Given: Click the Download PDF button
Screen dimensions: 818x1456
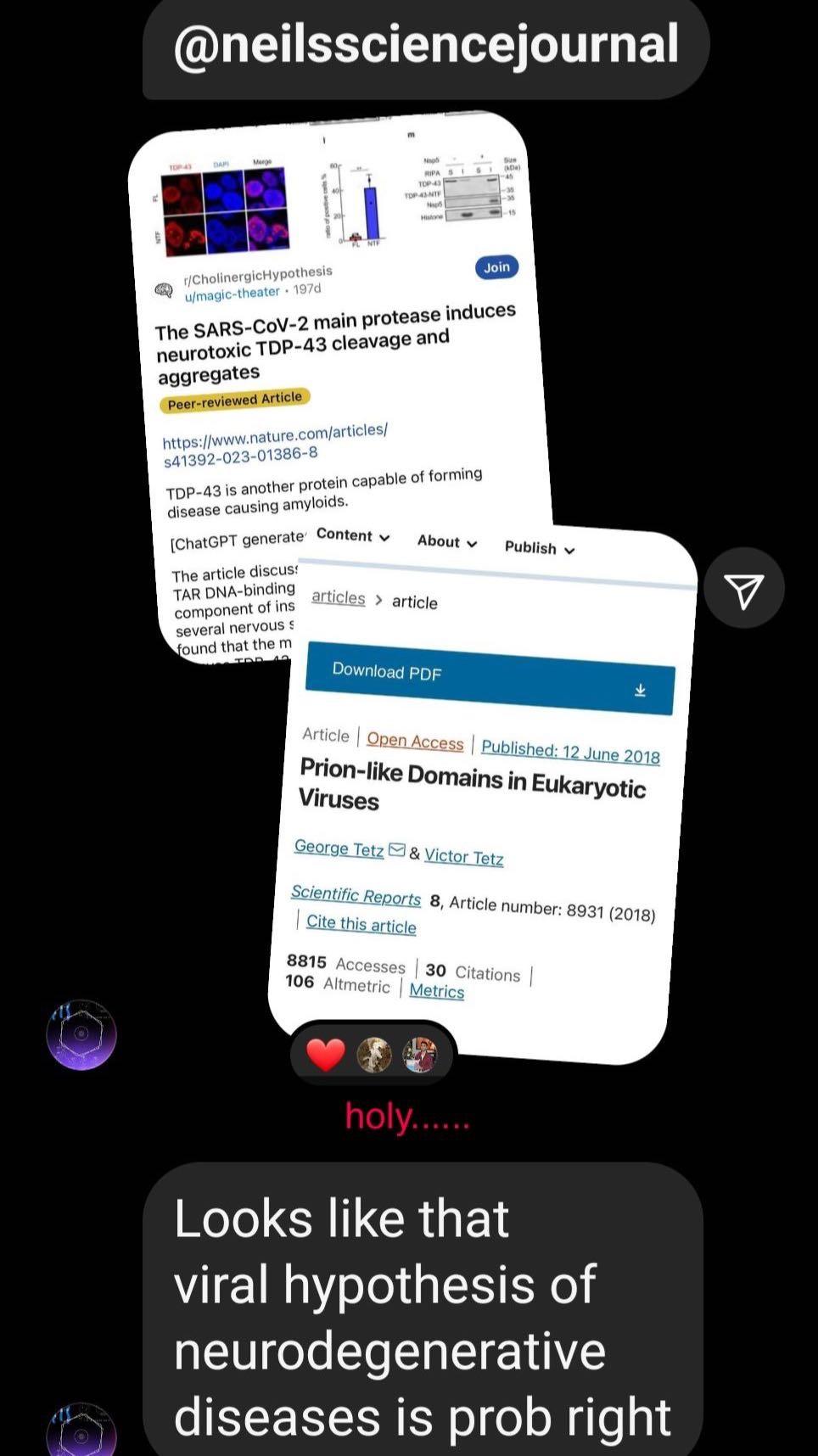Looking at the screenshot, I should [x=490, y=679].
